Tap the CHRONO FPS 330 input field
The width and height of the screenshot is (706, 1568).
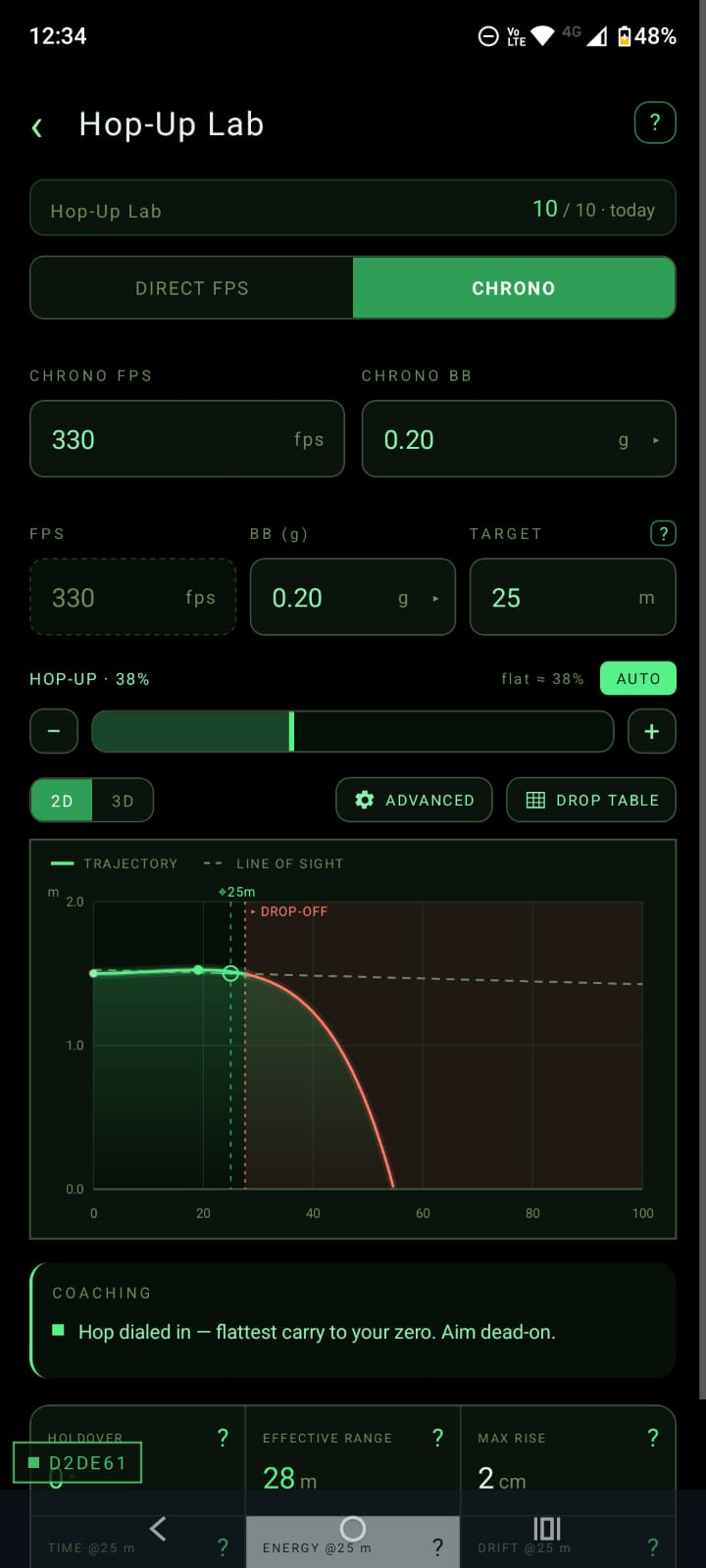point(187,439)
